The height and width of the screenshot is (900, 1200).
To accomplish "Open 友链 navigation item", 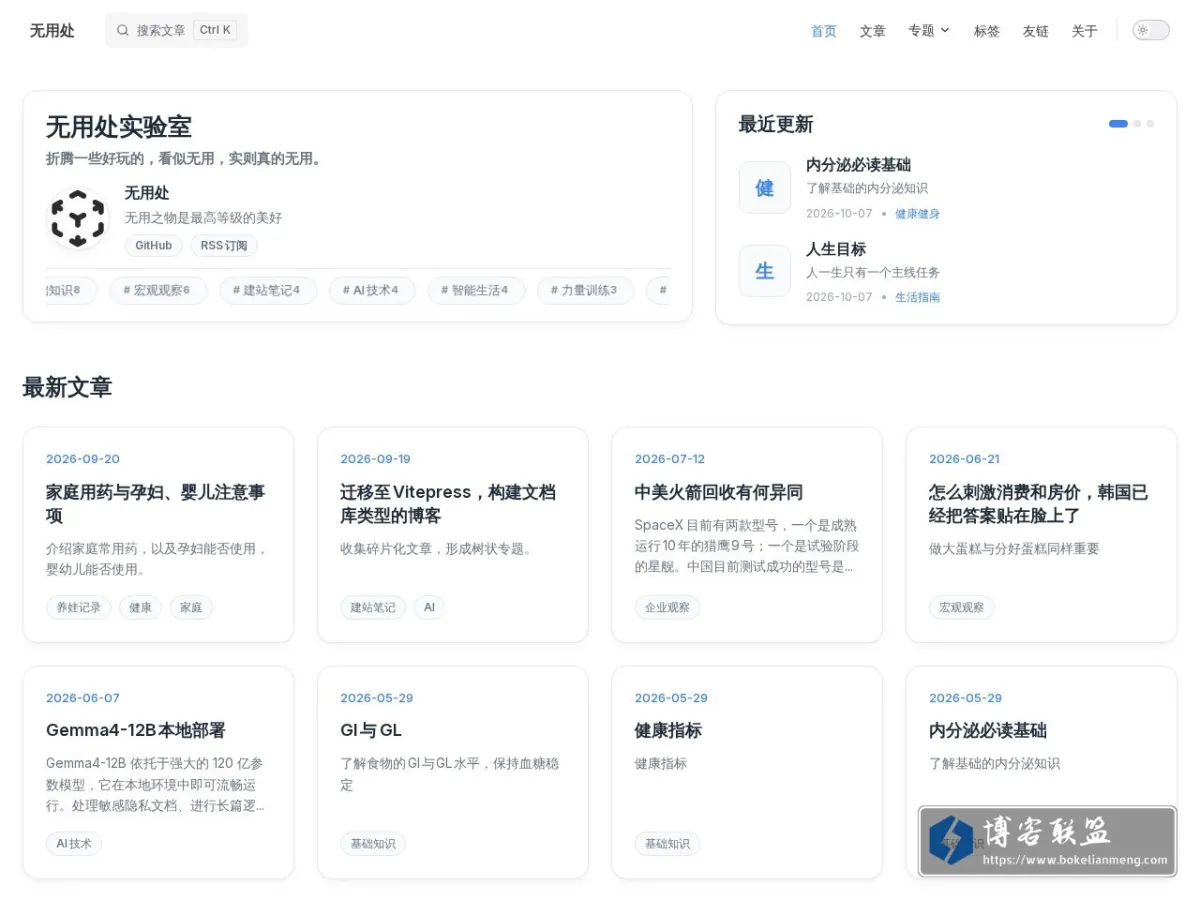I will [x=1036, y=31].
